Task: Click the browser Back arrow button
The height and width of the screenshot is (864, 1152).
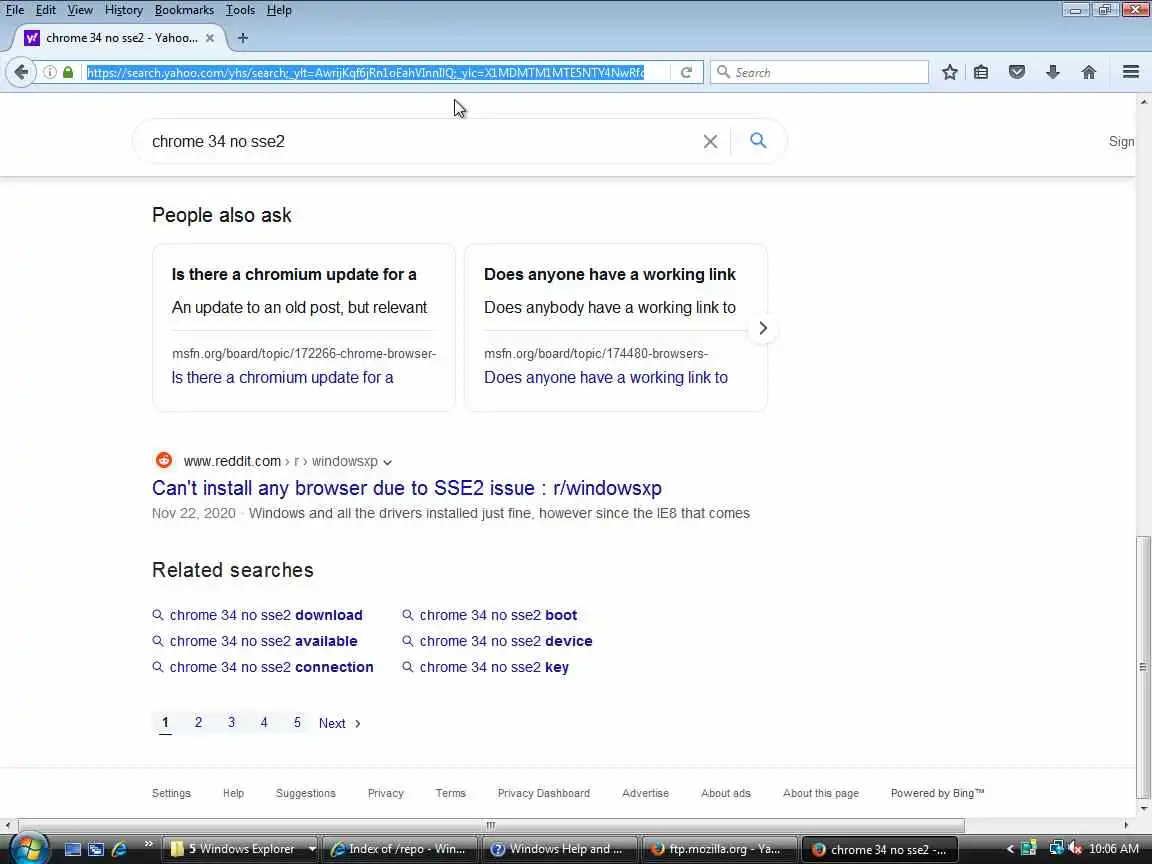Action: pos(21,72)
